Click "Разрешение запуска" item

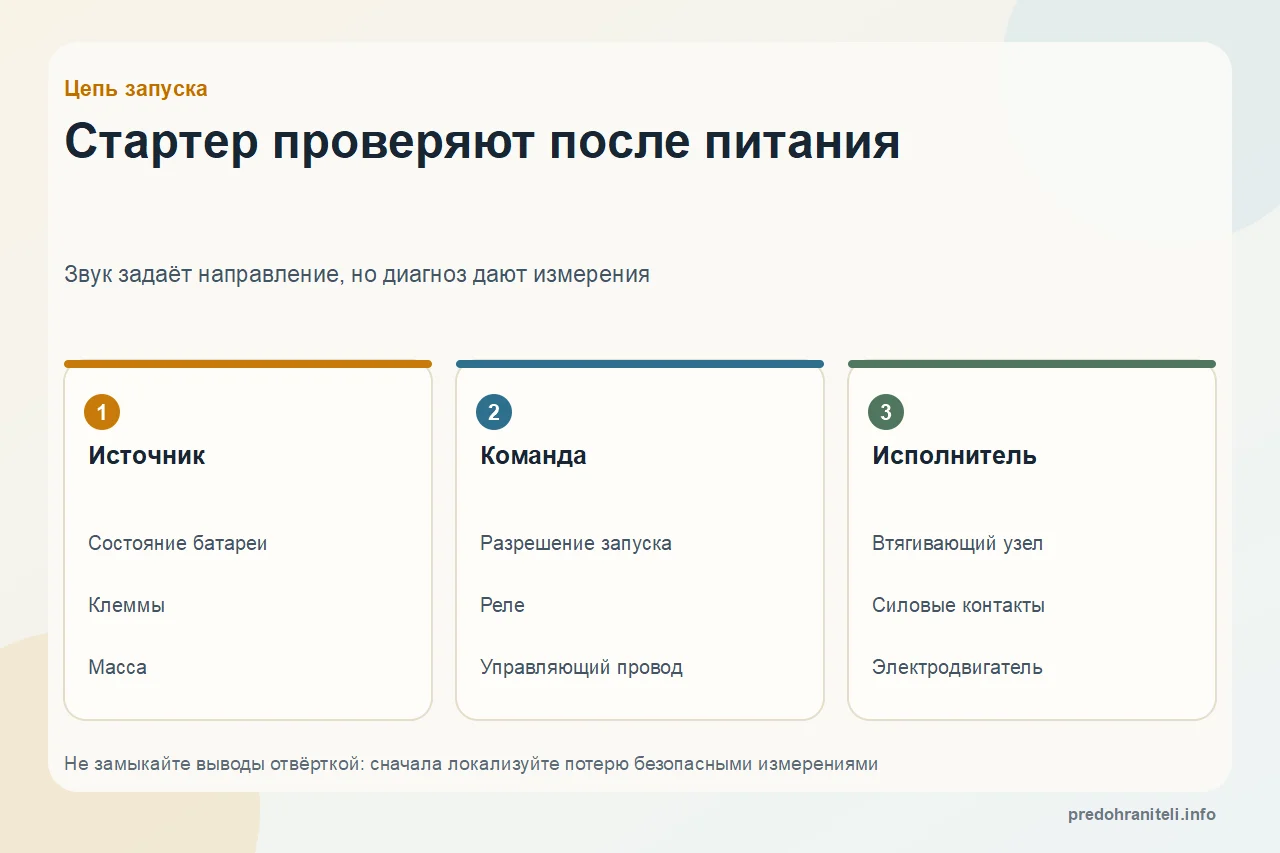coord(576,543)
